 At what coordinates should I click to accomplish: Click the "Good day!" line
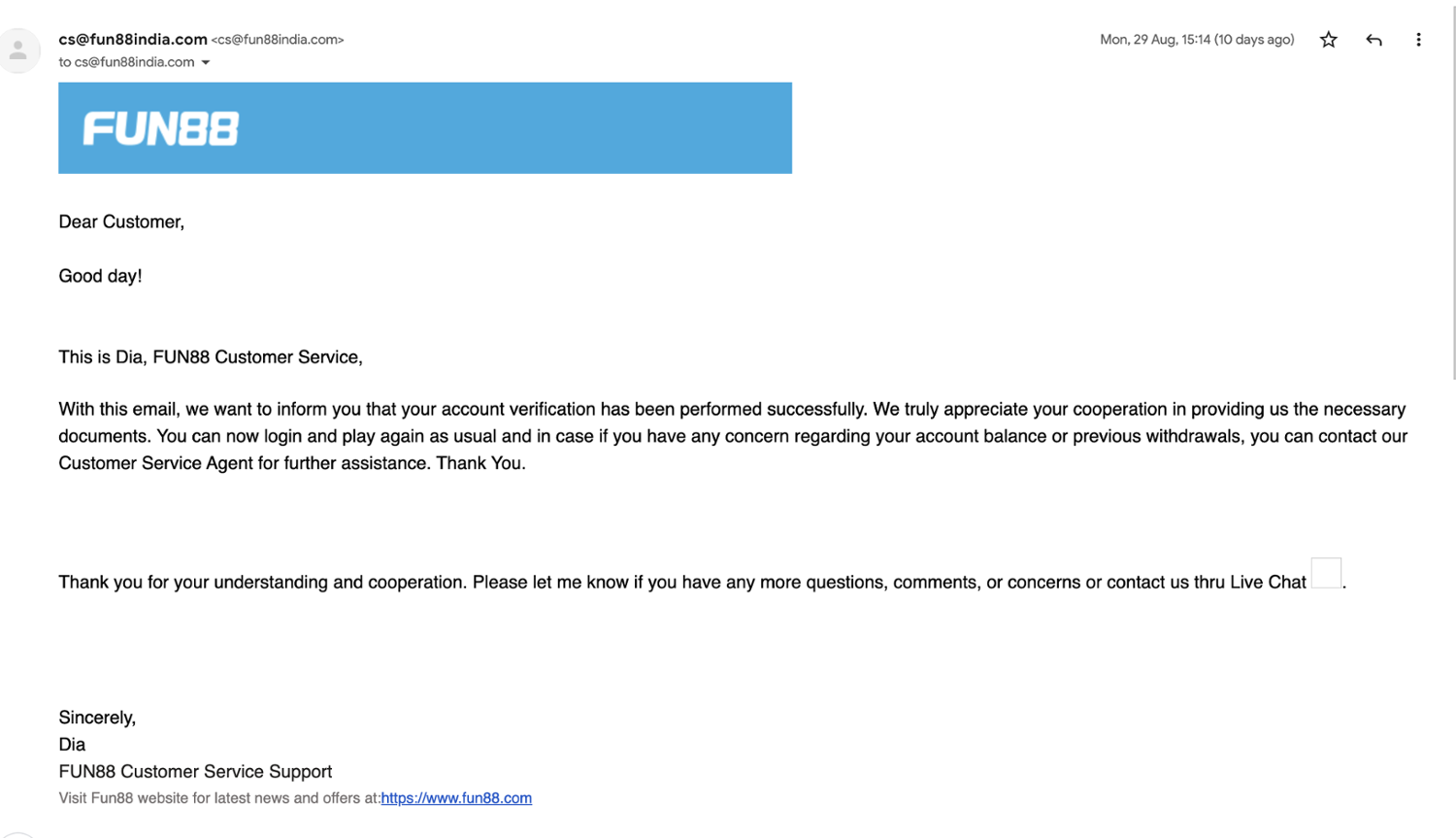pyautogui.click(x=100, y=277)
